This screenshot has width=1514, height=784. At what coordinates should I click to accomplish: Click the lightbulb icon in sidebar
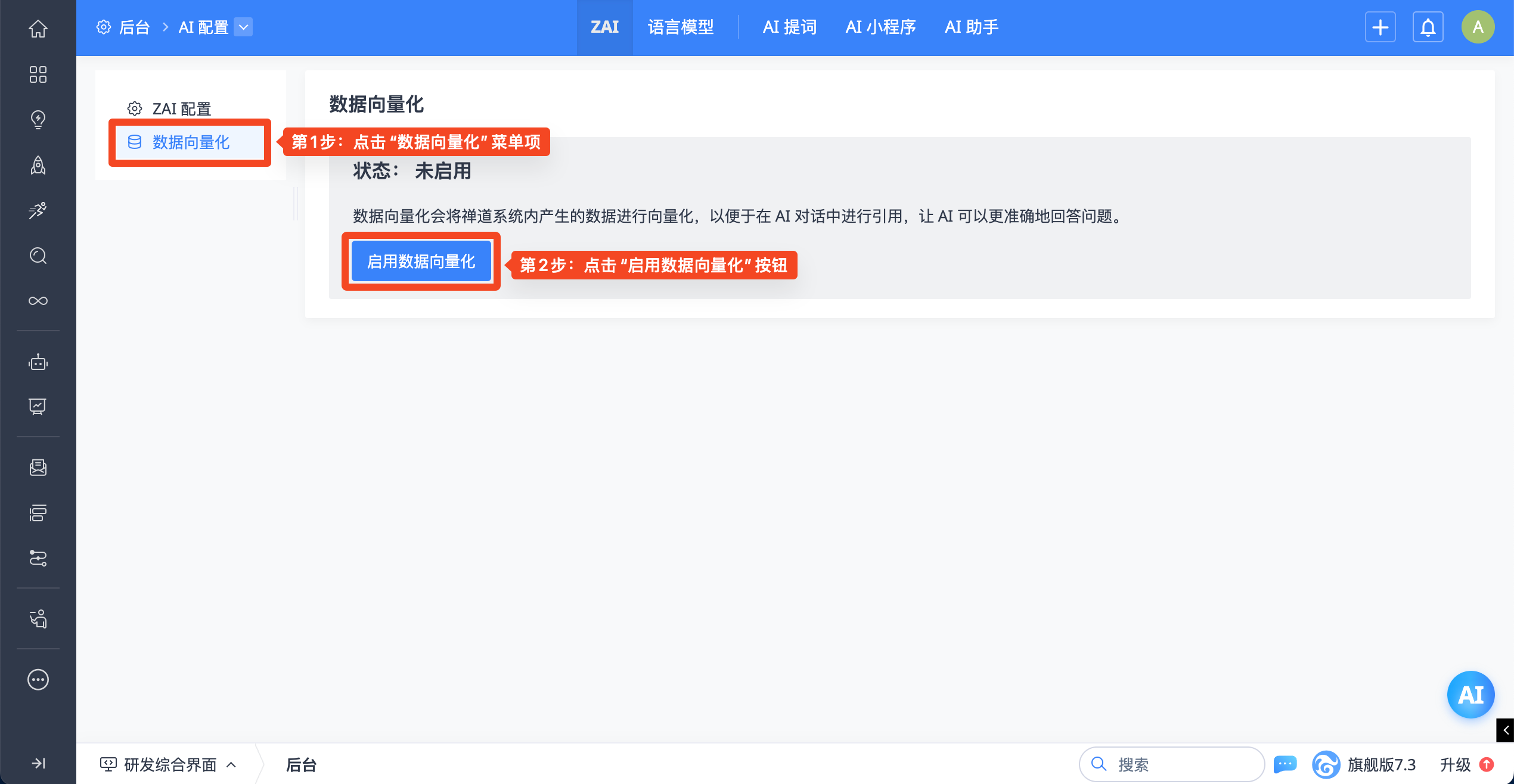[x=38, y=119]
